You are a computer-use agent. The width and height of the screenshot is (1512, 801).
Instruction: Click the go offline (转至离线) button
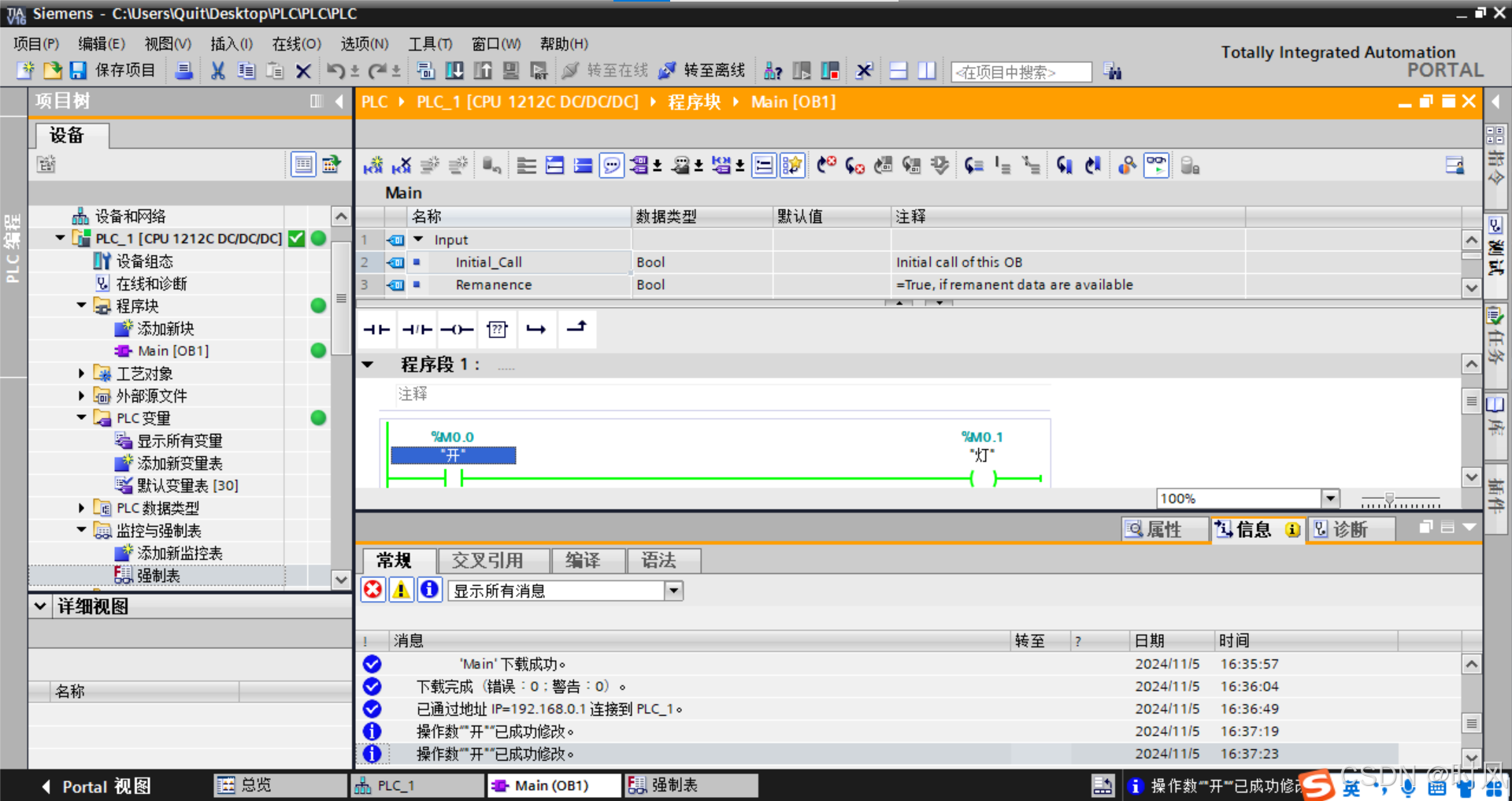[702, 71]
